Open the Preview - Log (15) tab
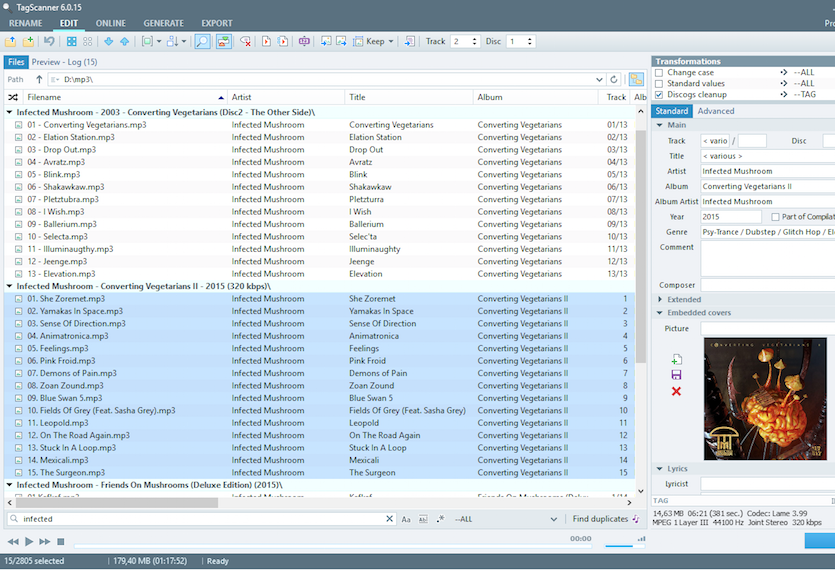This screenshot has height=570, width=835. coord(64,62)
